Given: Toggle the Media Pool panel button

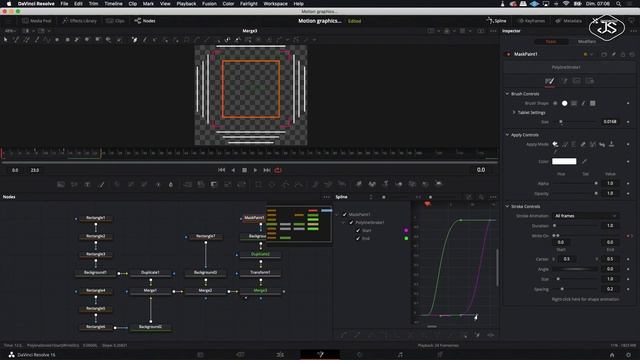Looking at the screenshot, I should [x=37, y=21].
